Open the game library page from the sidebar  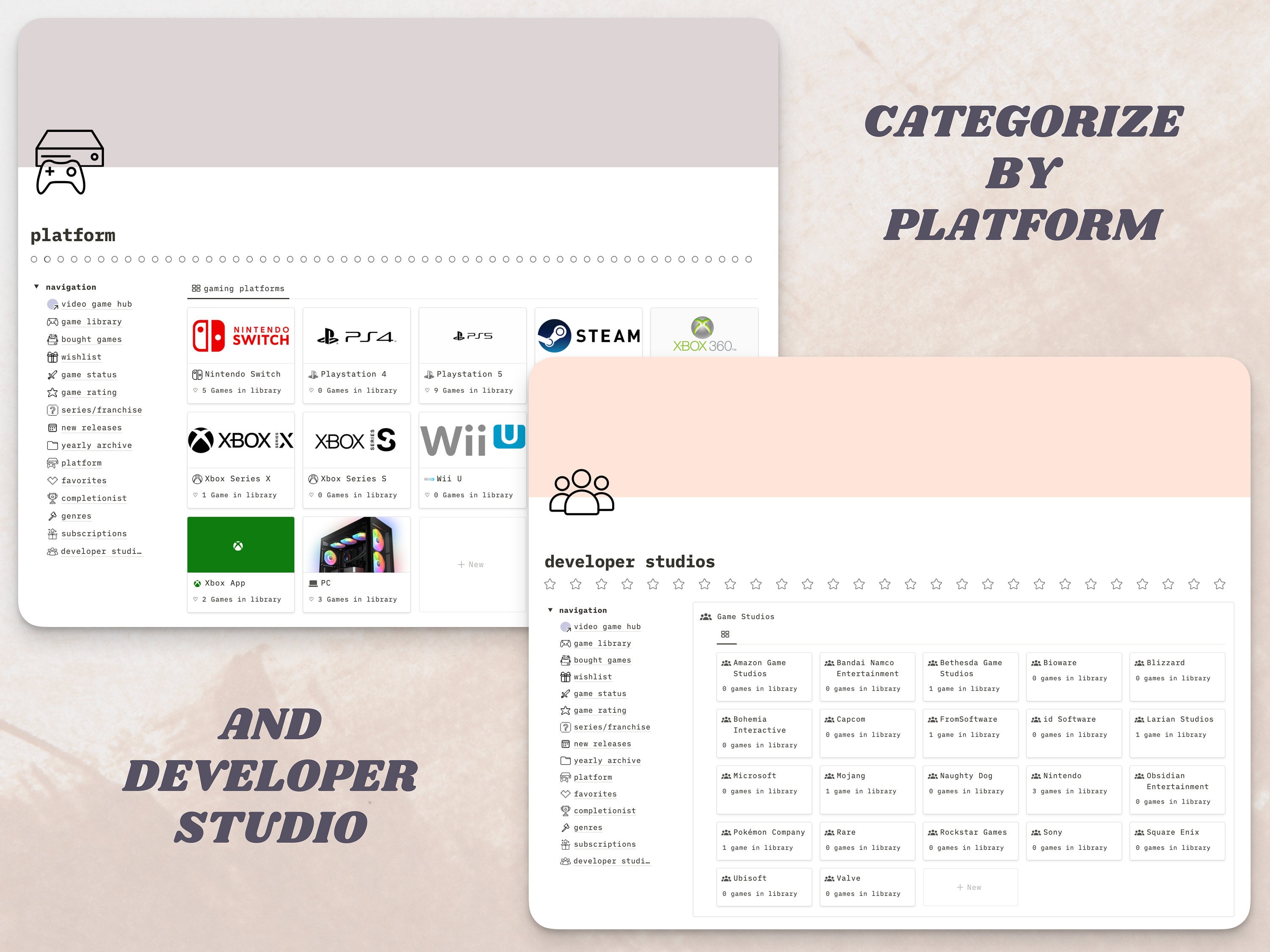(x=91, y=322)
